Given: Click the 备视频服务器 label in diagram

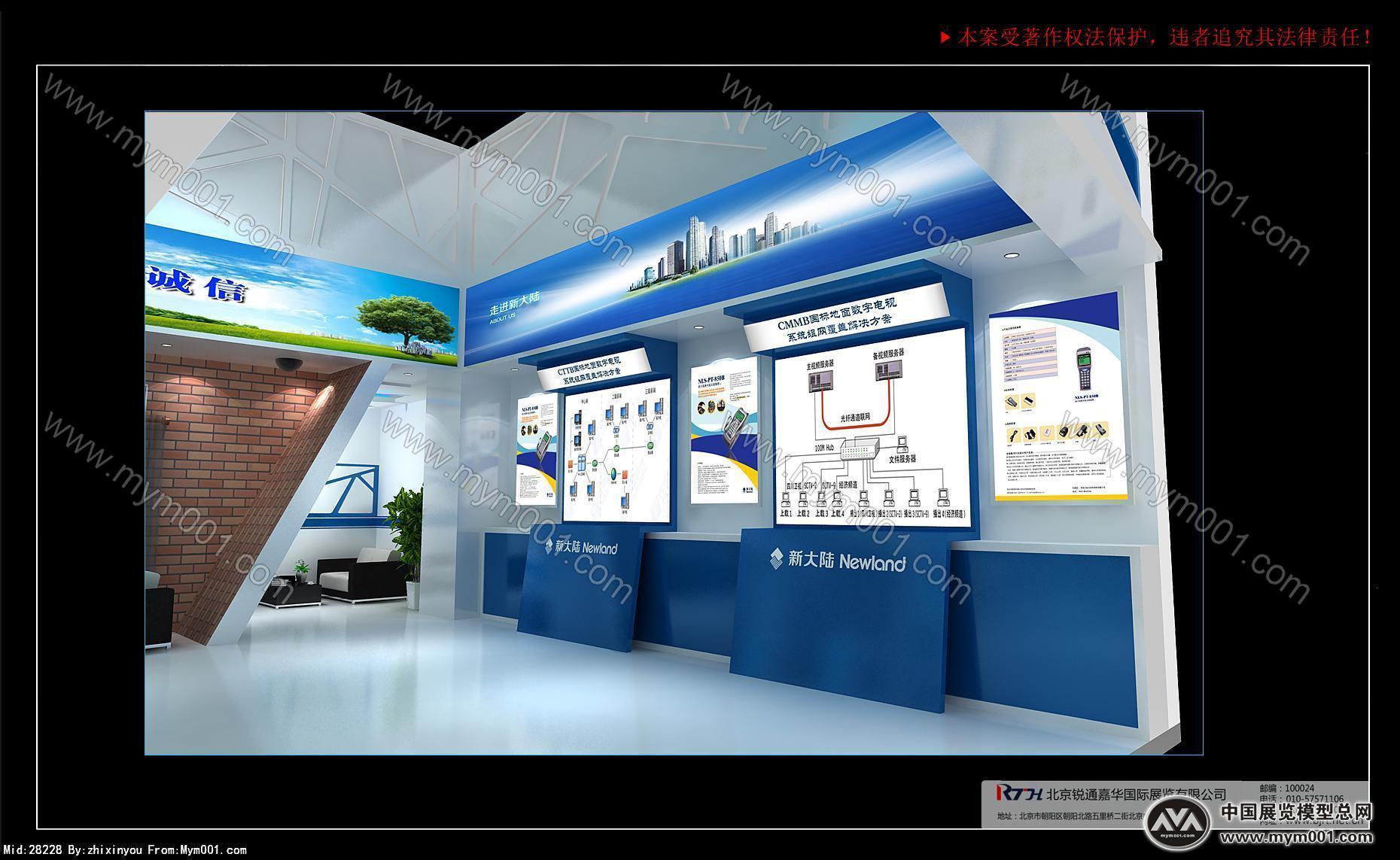Looking at the screenshot, I should click(888, 354).
